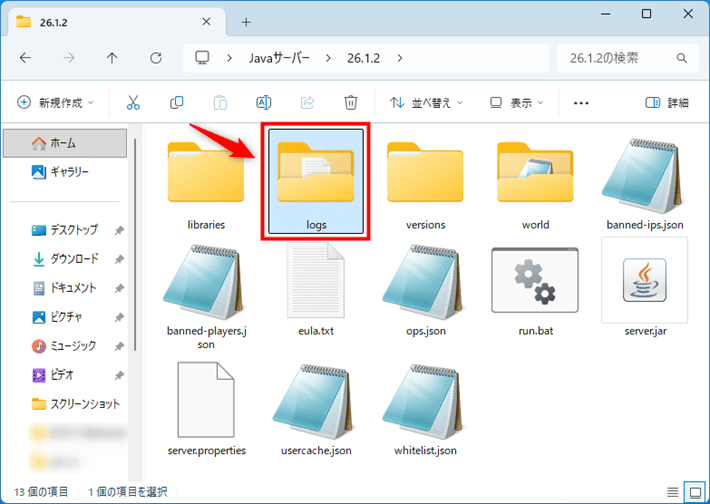Click the PC monitor icon in address bar
This screenshot has width=710, height=504.
[x=202, y=58]
